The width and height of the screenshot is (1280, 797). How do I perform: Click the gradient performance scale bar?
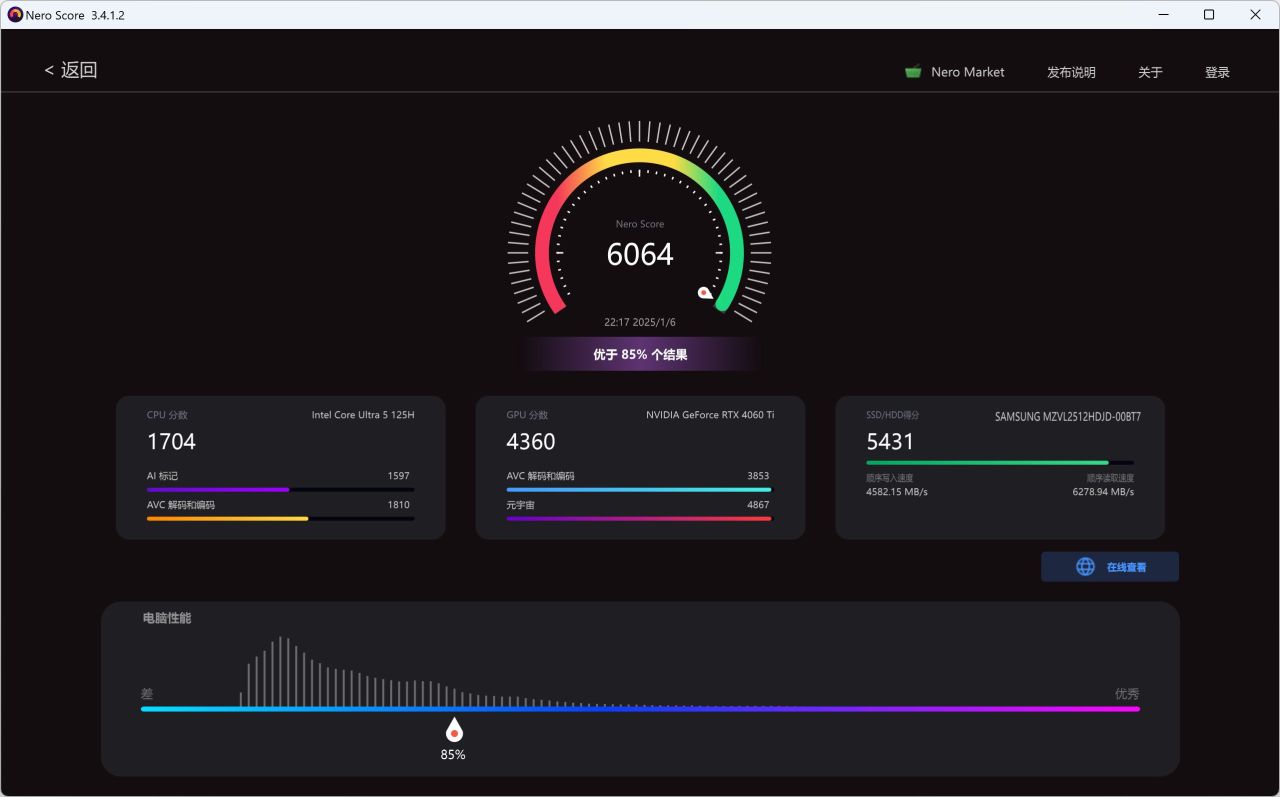[640, 709]
